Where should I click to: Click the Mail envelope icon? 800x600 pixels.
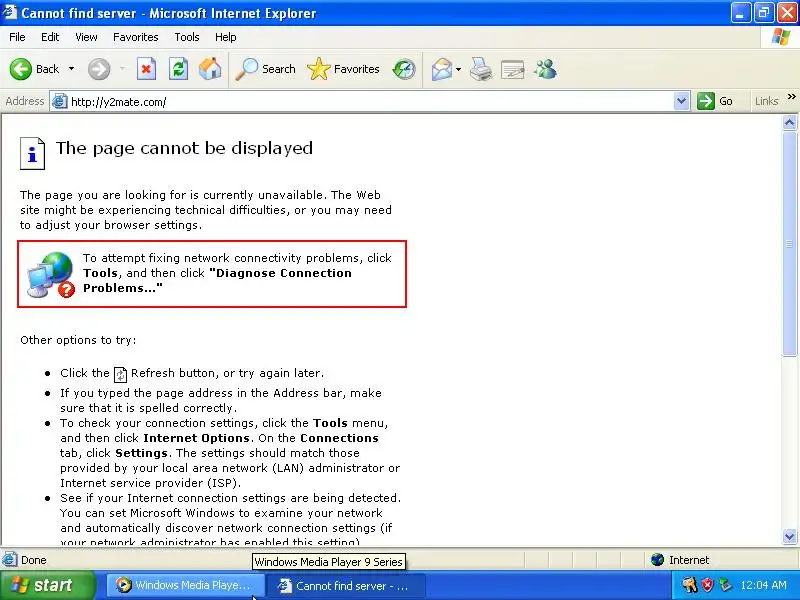coord(441,69)
